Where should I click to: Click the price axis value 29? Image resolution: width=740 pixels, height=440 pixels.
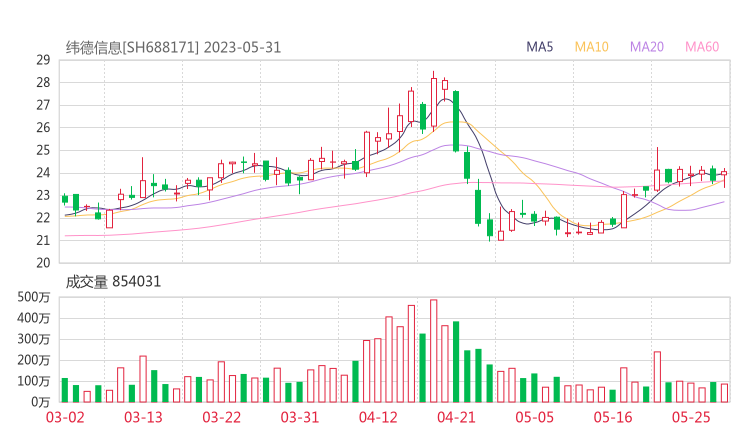(x=43, y=60)
